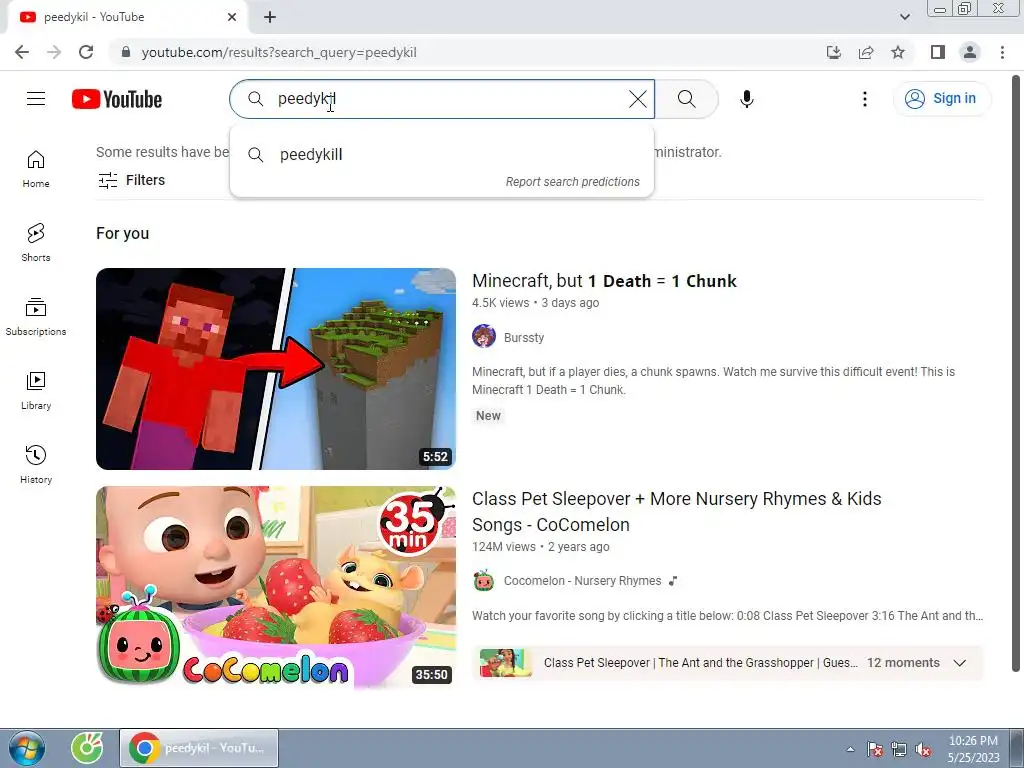1024x768 pixels.
Task: Open History in sidebar
Action: coord(36,464)
